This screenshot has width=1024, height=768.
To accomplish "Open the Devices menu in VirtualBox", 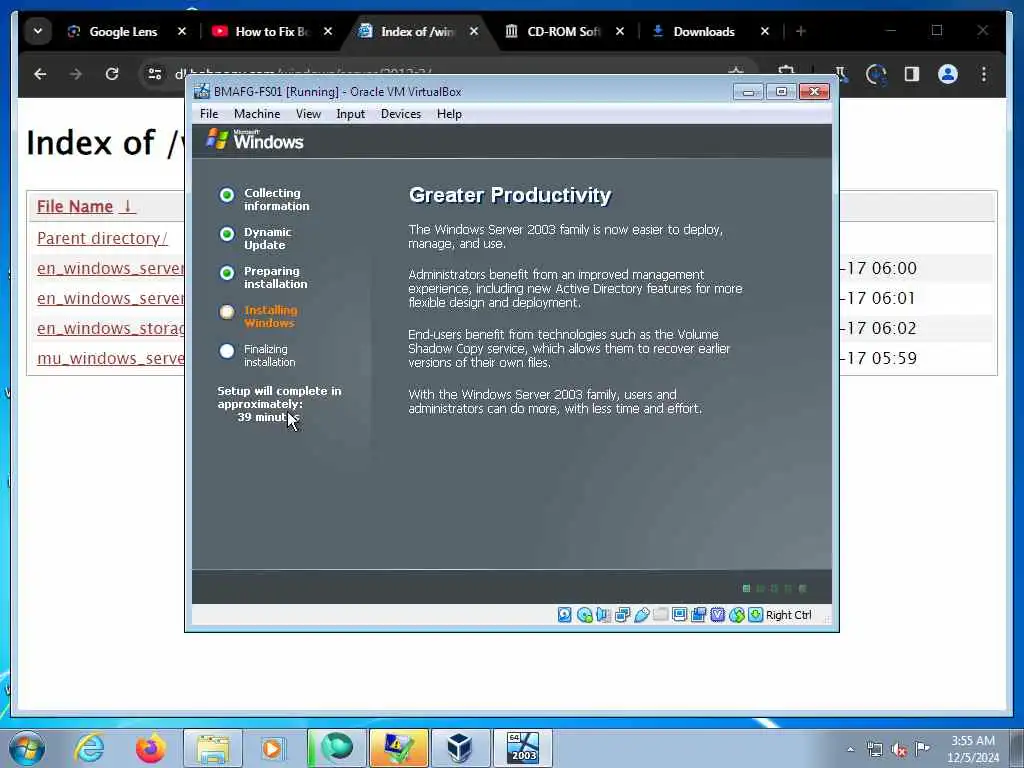I will (x=401, y=114).
